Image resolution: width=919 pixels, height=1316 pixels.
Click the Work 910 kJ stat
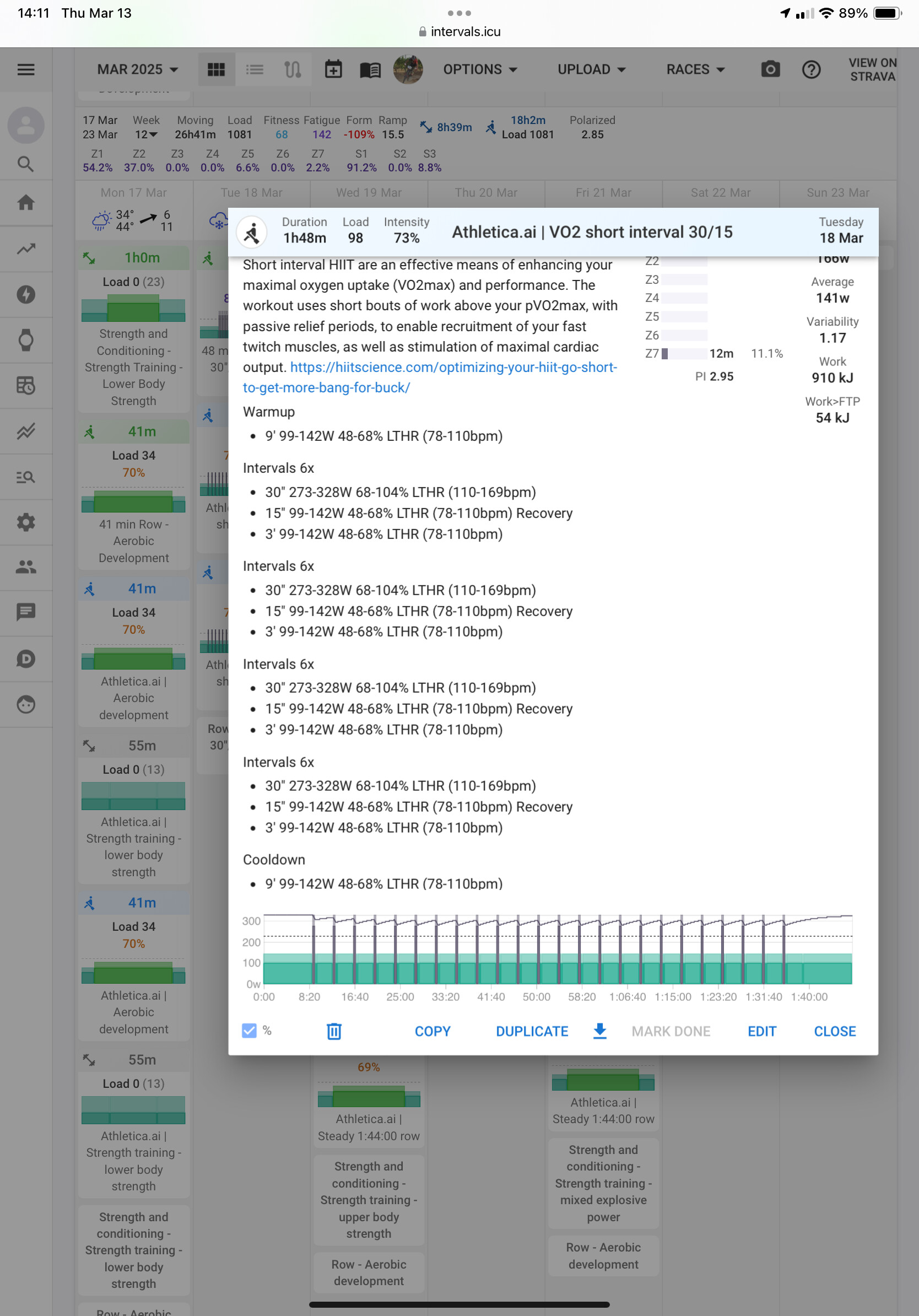pyautogui.click(x=832, y=370)
